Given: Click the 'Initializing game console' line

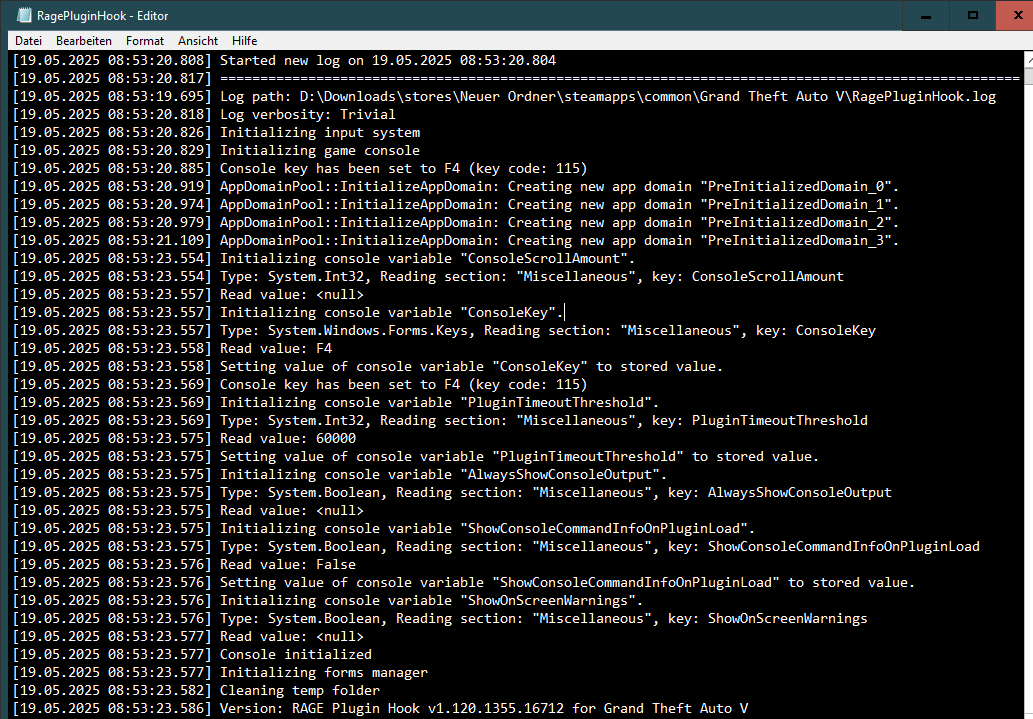Looking at the screenshot, I should pyautogui.click(x=217, y=151).
